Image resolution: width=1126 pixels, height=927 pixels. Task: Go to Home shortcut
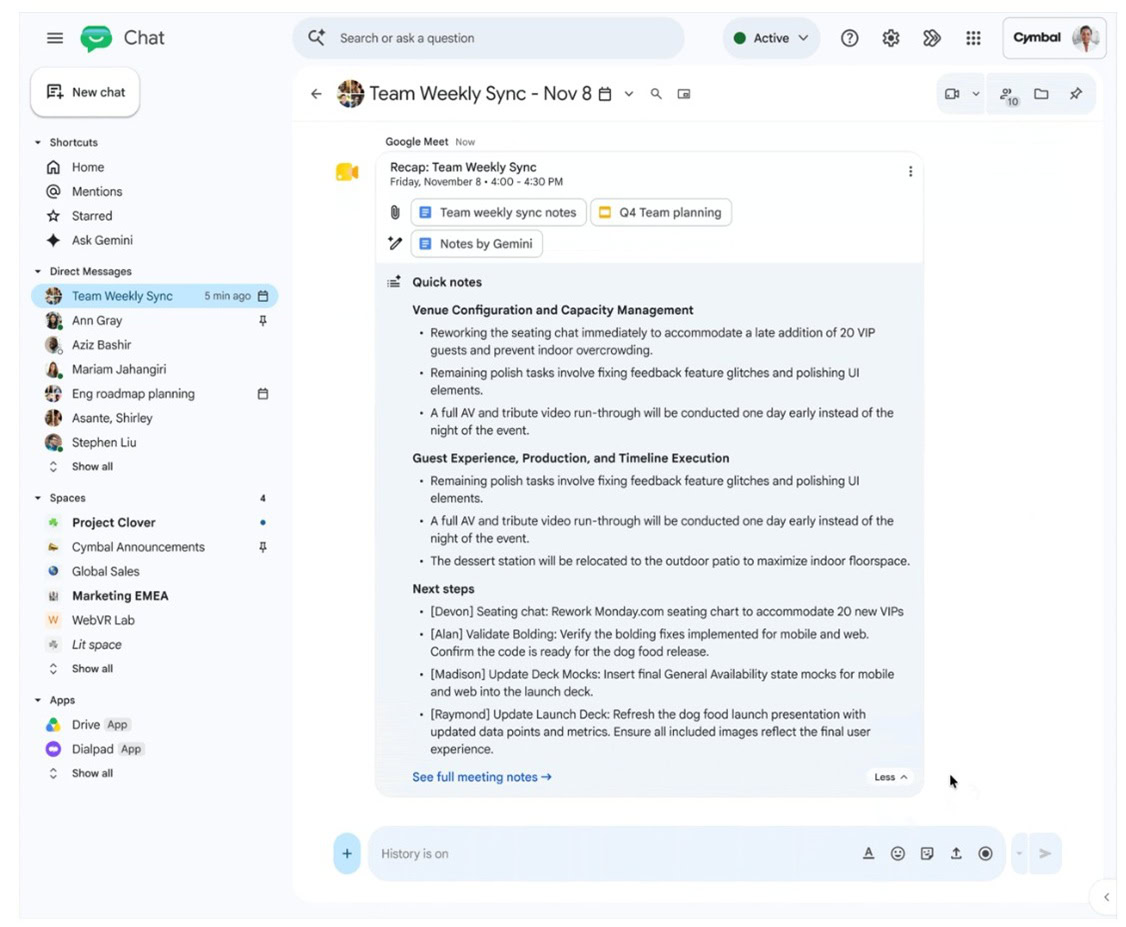(x=88, y=167)
